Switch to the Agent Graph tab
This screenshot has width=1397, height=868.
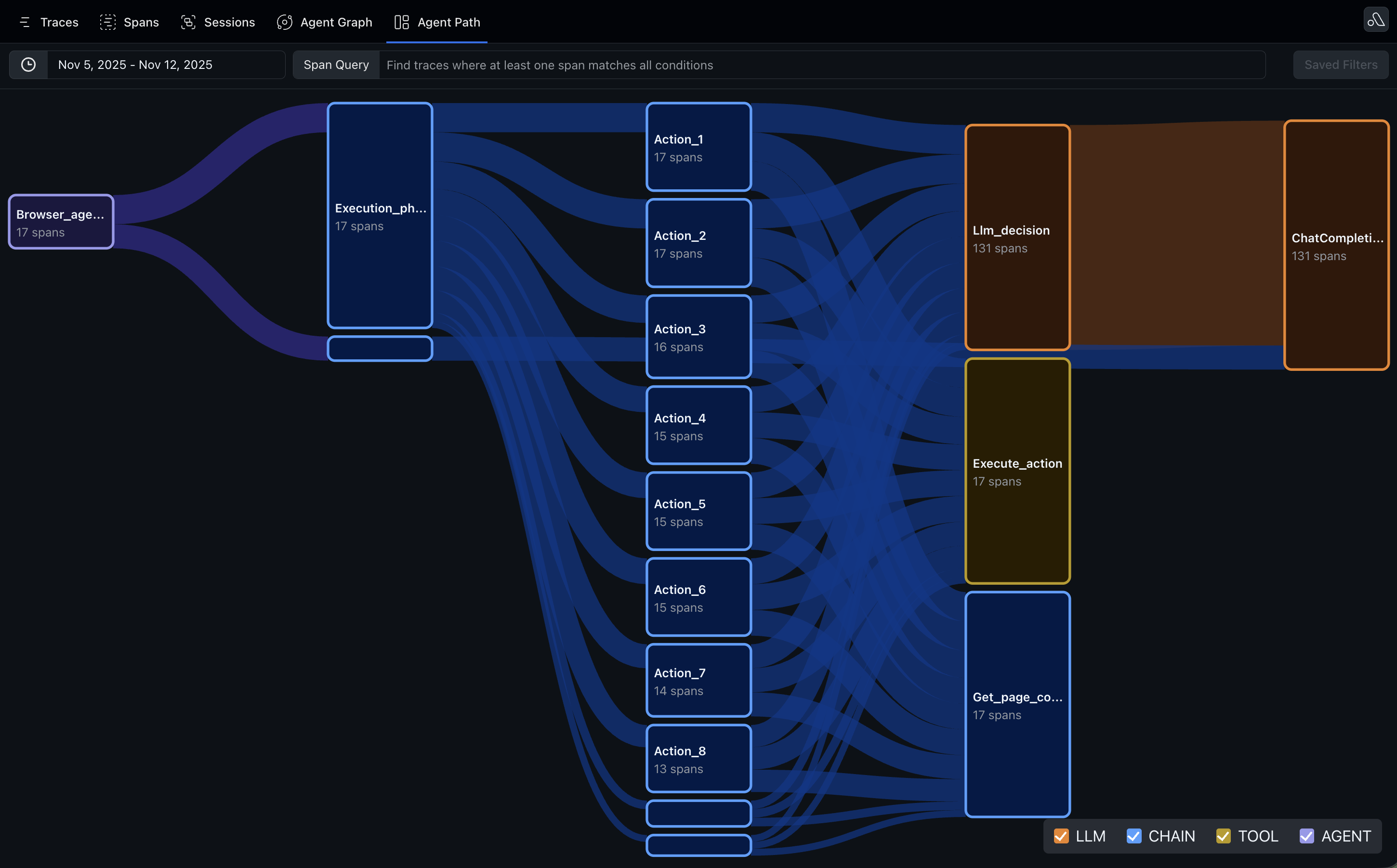click(336, 22)
